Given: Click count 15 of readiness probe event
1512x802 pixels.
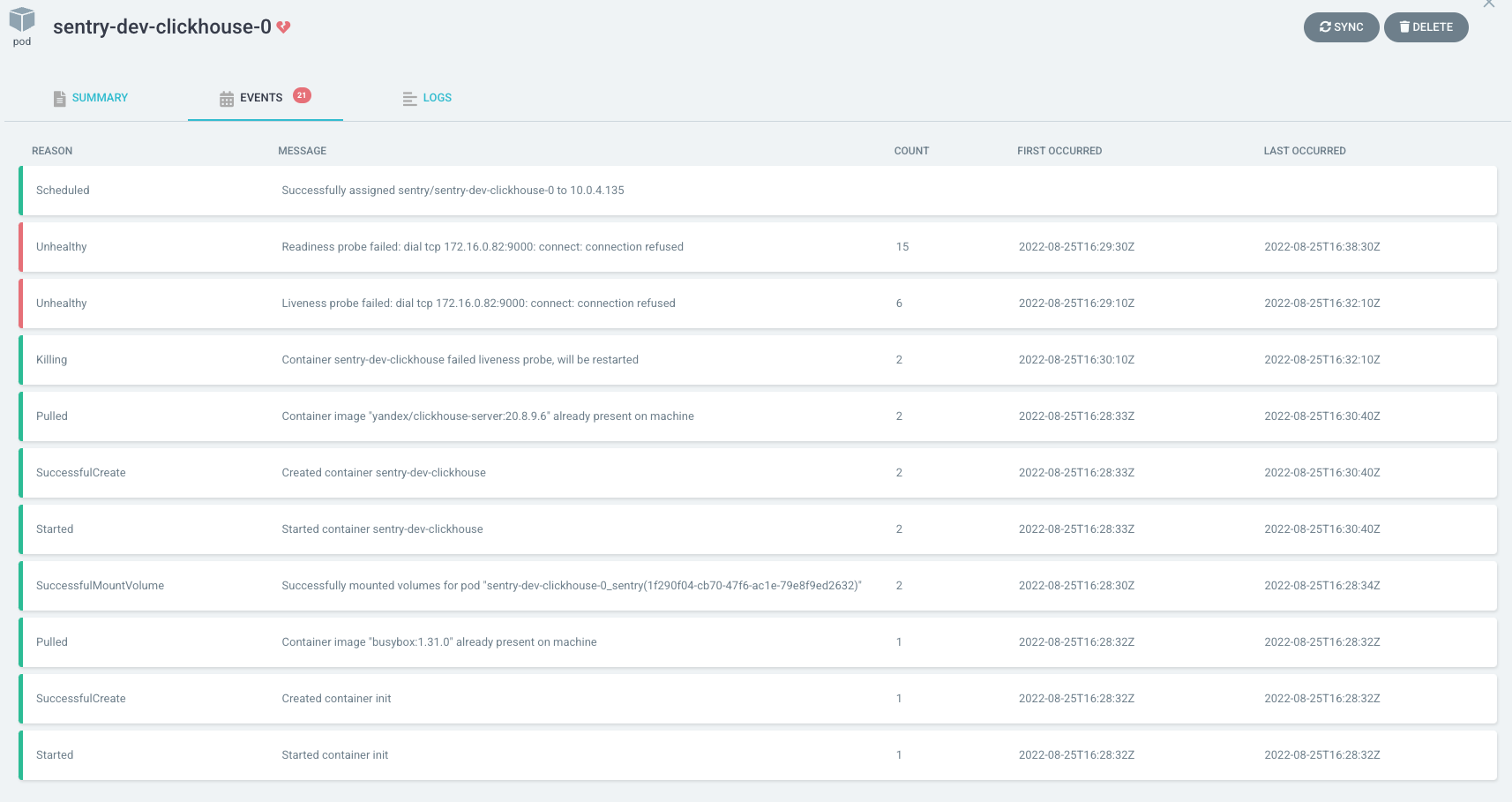Looking at the screenshot, I should click(902, 247).
